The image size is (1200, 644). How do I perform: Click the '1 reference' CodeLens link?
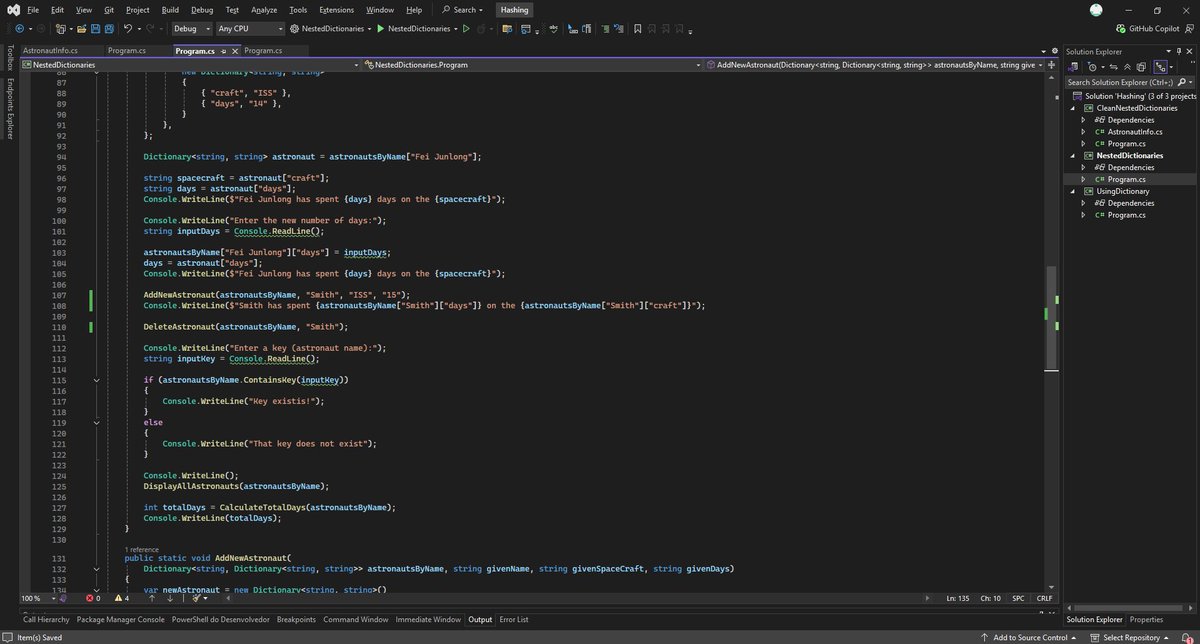coord(144,550)
